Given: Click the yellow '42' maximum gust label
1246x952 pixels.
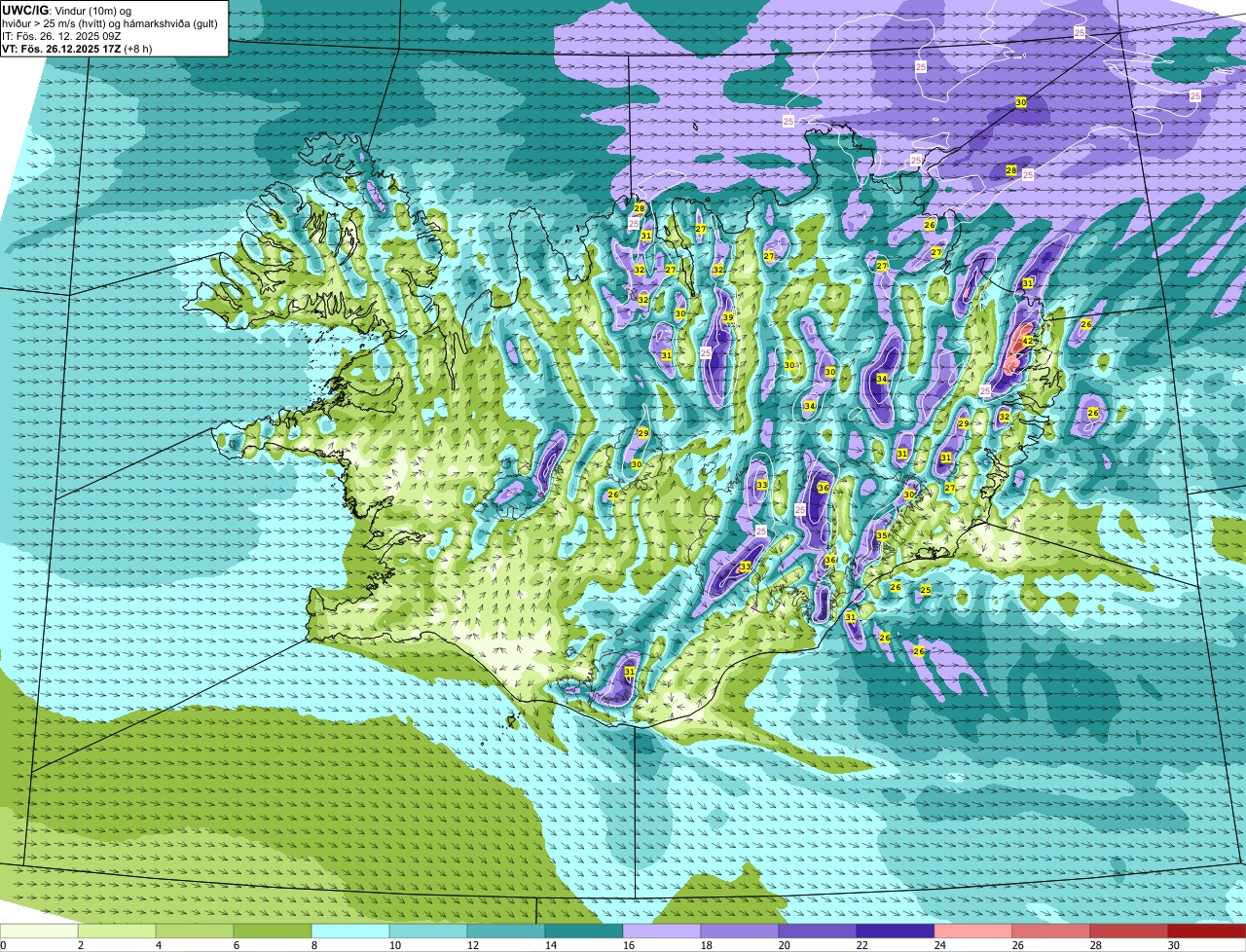Looking at the screenshot, I should coord(1027,341).
